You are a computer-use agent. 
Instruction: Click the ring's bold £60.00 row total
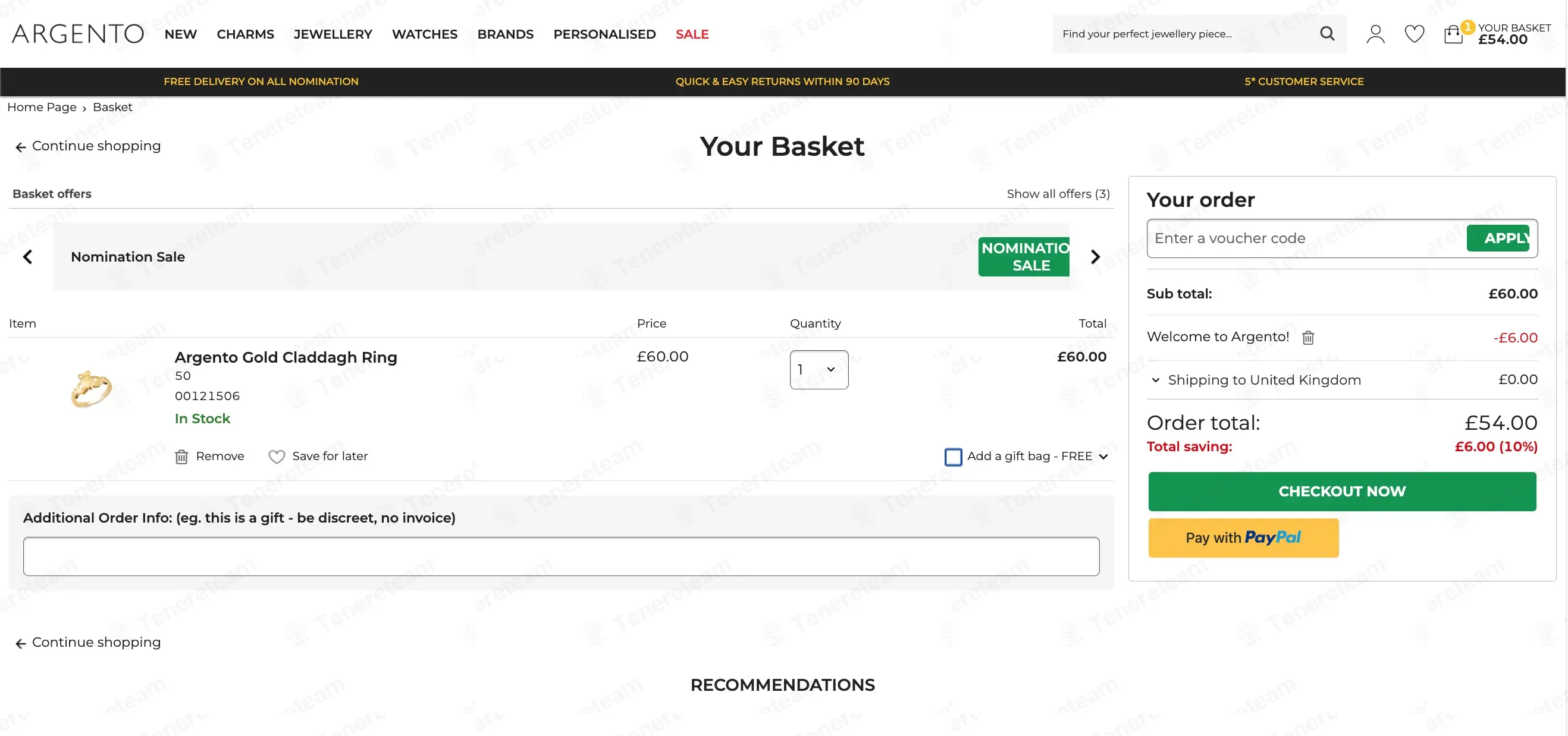point(1081,357)
